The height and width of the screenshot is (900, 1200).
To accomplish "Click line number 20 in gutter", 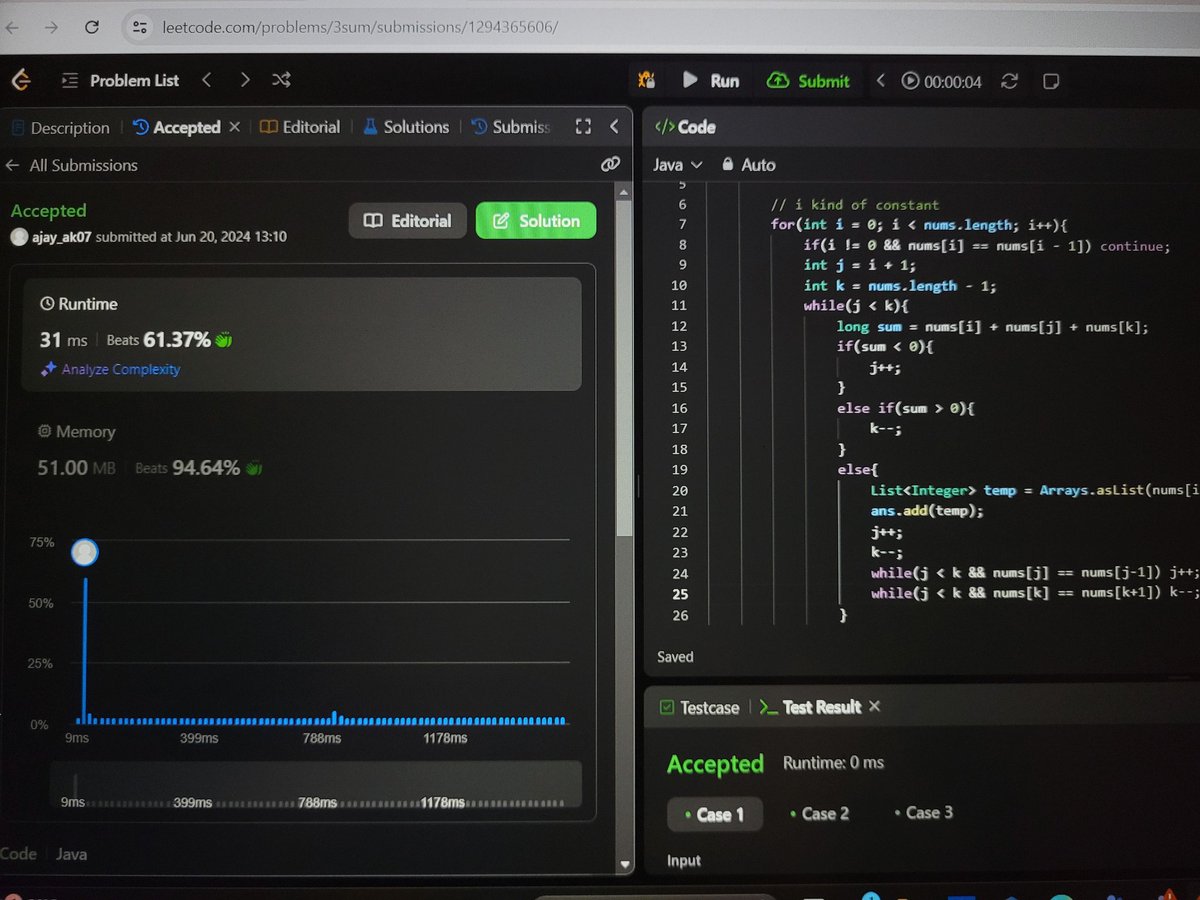I will [x=679, y=491].
